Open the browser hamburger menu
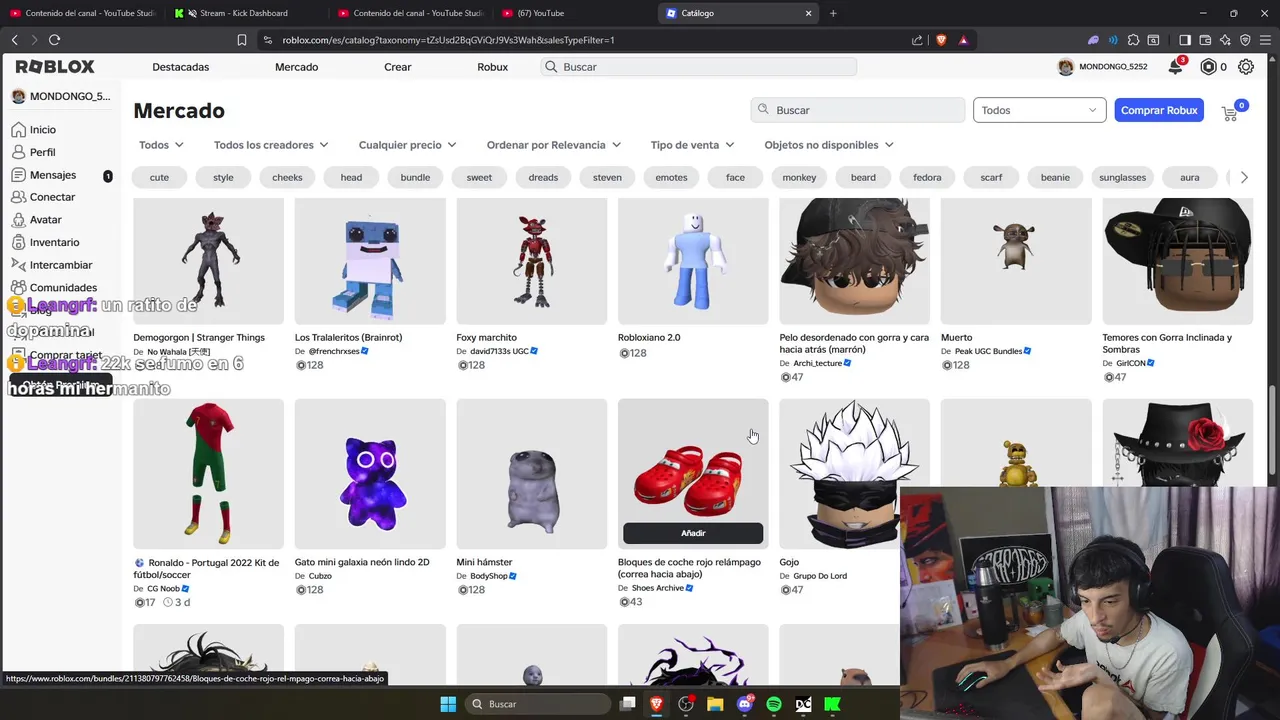 point(1266,40)
